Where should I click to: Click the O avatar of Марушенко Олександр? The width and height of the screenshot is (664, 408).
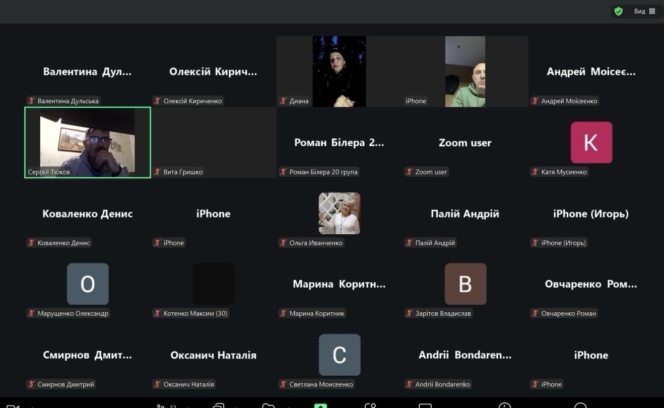87,284
